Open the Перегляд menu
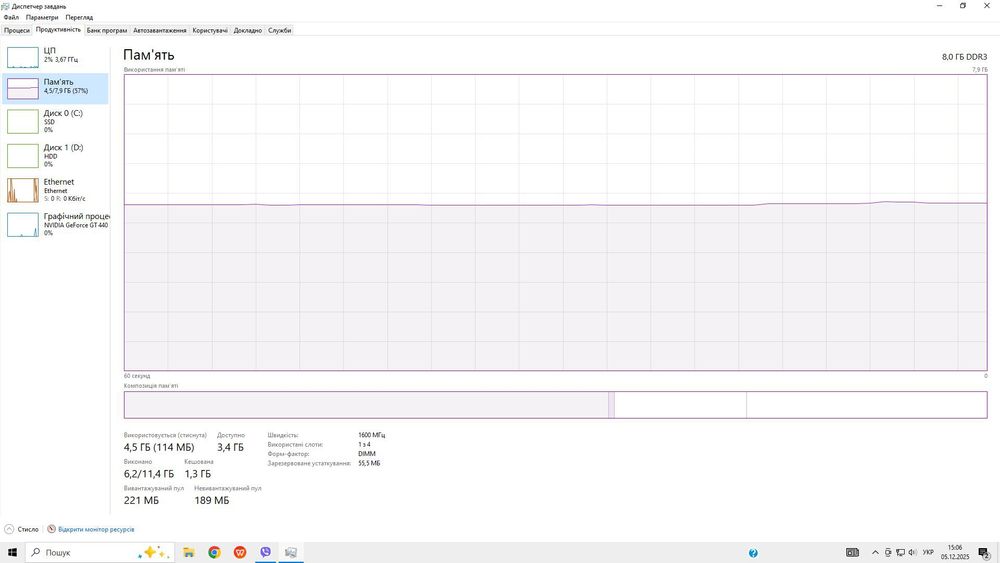The image size is (1000, 563). coord(79,17)
